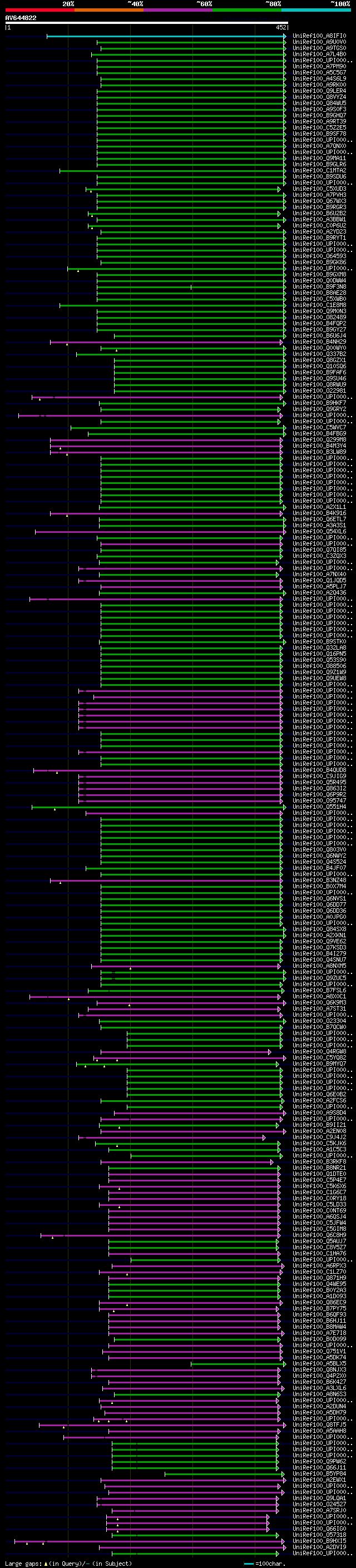
Task: Select label UniRef100_C1HA76
Action: 319,1253
